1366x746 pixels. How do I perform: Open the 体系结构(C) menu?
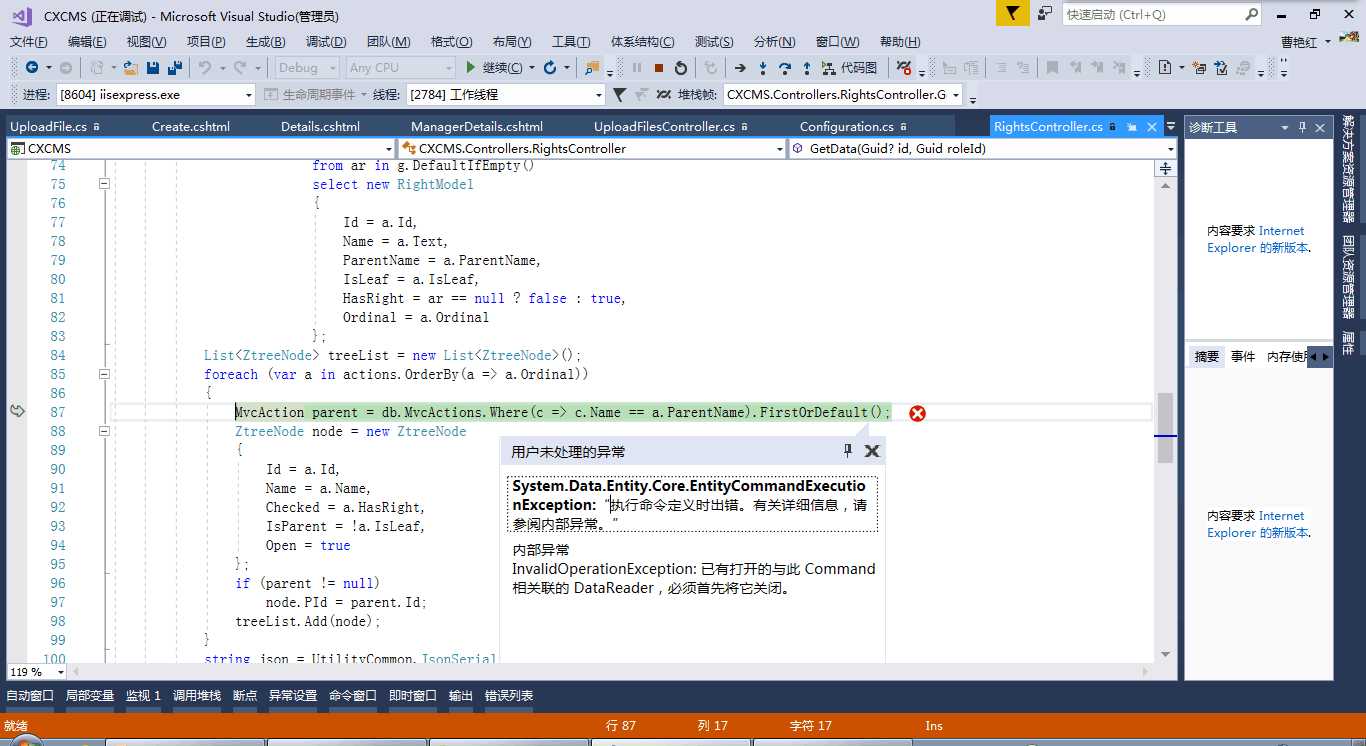642,42
